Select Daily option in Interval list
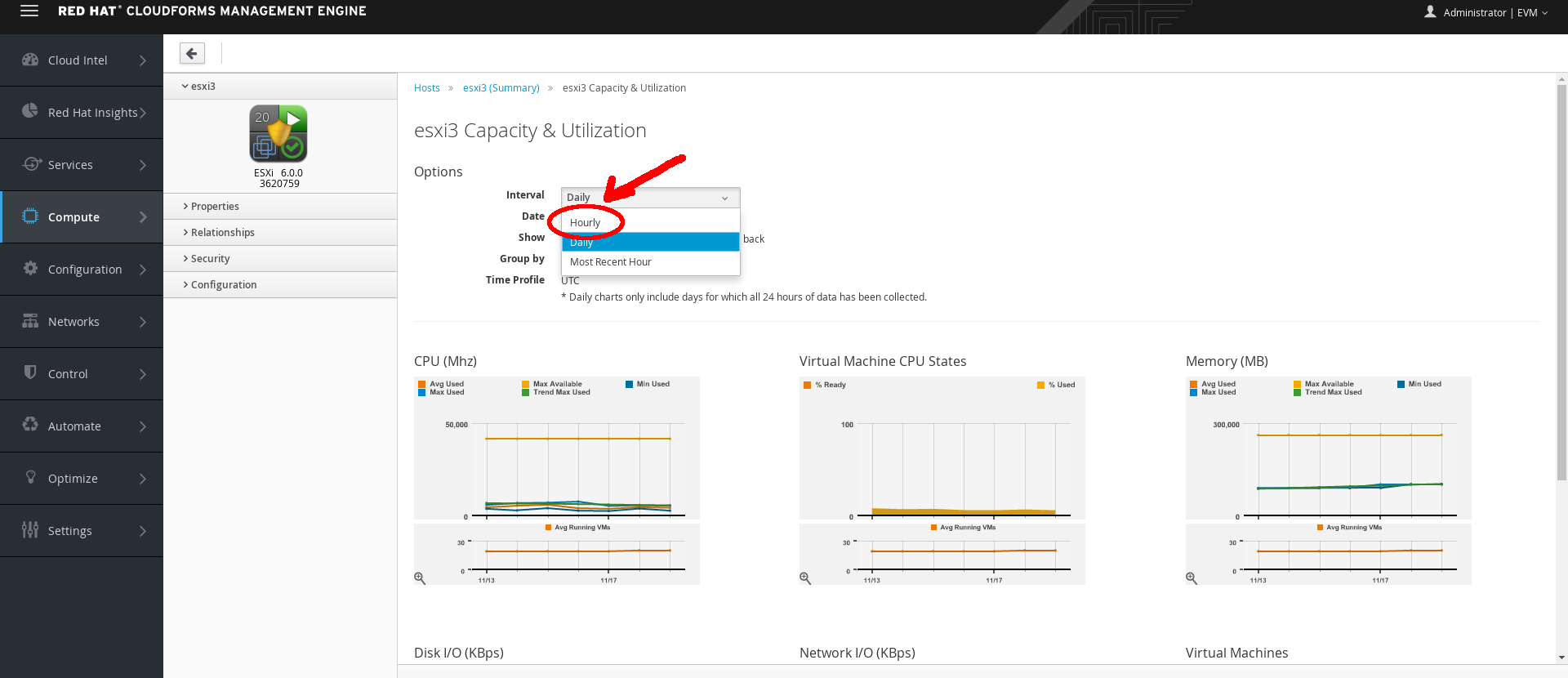Image resolution: width=1568 pixels, height=678 pixels. [x=650, y=242]
